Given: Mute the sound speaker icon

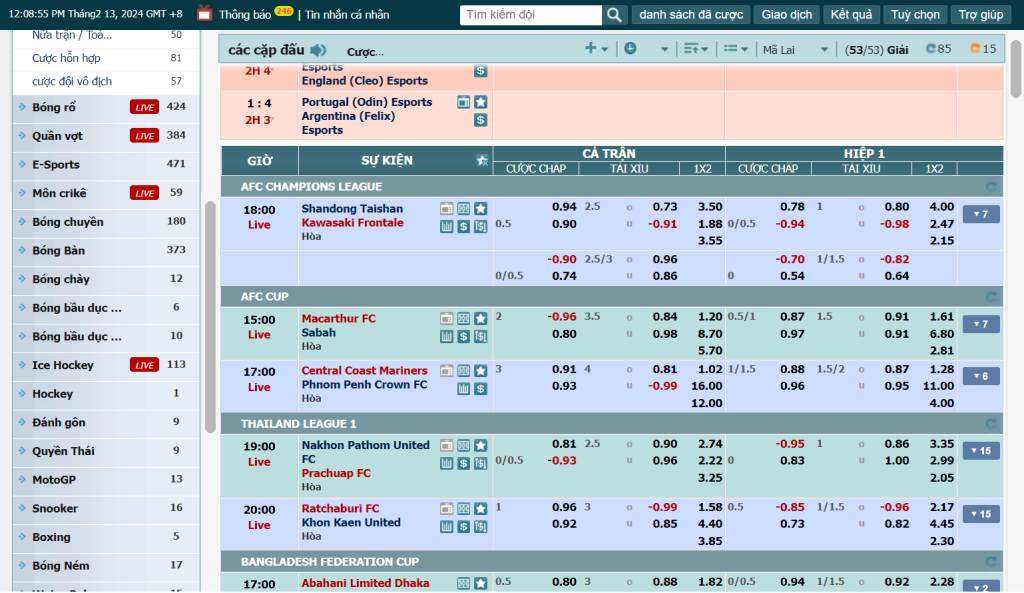Looking at the screenshot, I should pos(318,50).
